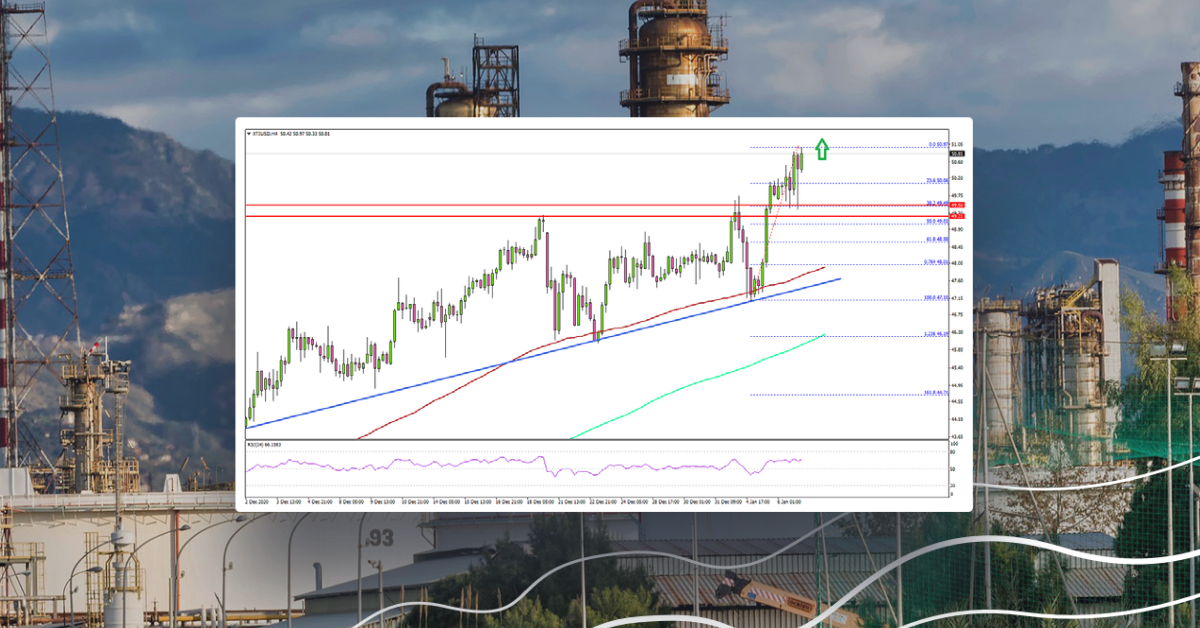Click the 100.0 47.1 Fibonacci level label

pyautogui.click(x=933, y=298)
